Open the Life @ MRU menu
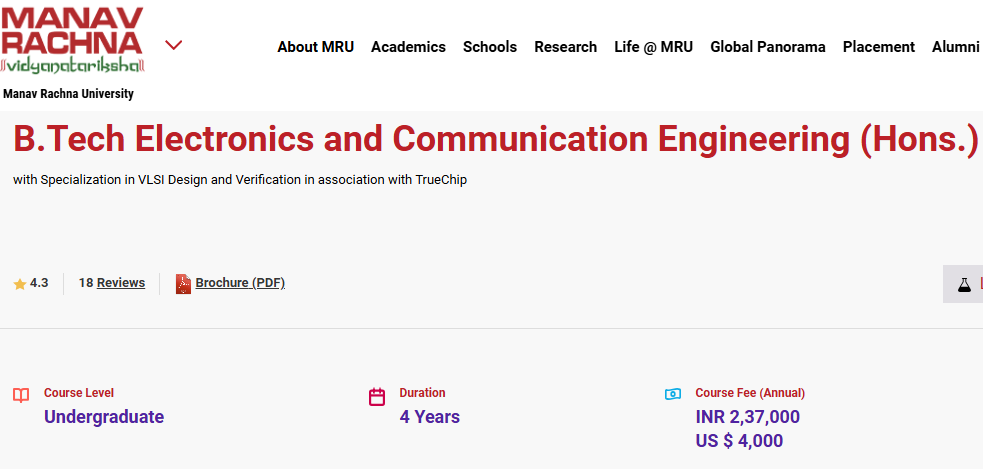 tap(653, 47)
